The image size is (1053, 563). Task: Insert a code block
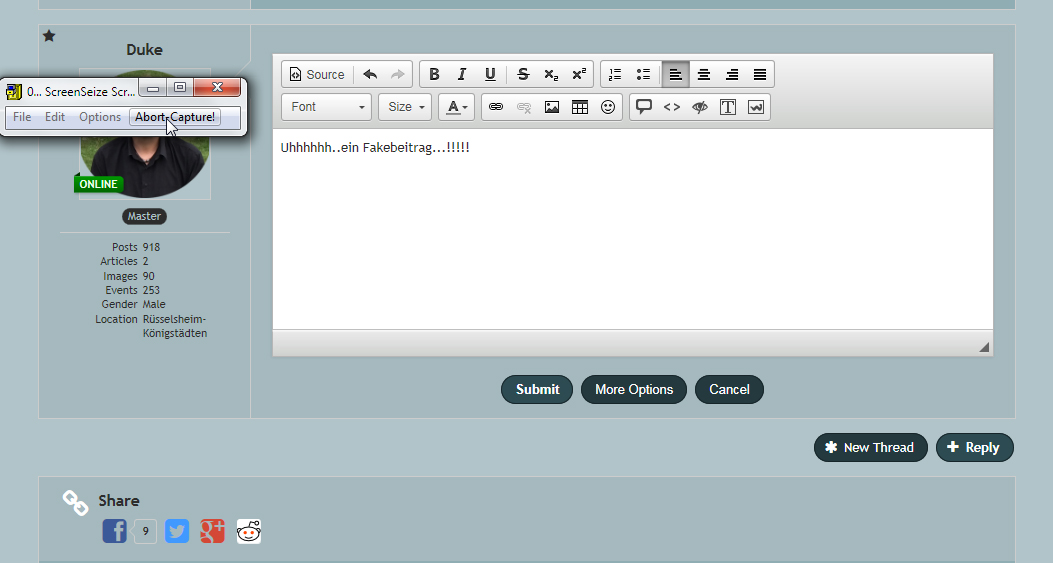(x=672, y=107)
